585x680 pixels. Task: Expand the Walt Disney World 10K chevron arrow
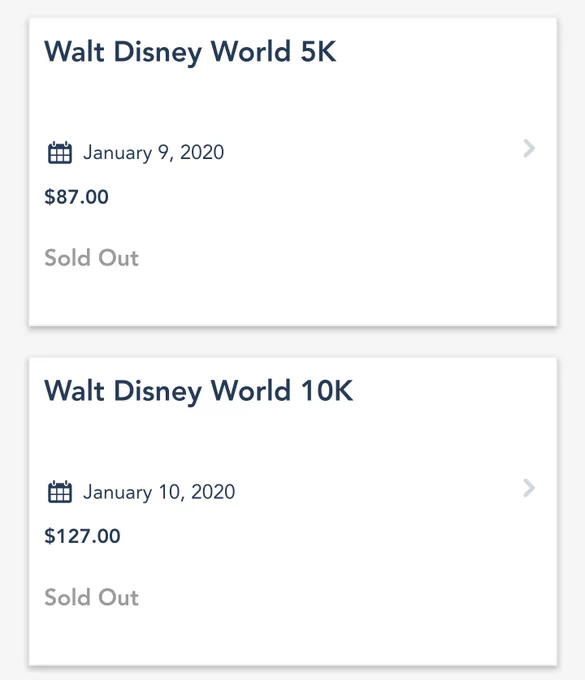529,488
